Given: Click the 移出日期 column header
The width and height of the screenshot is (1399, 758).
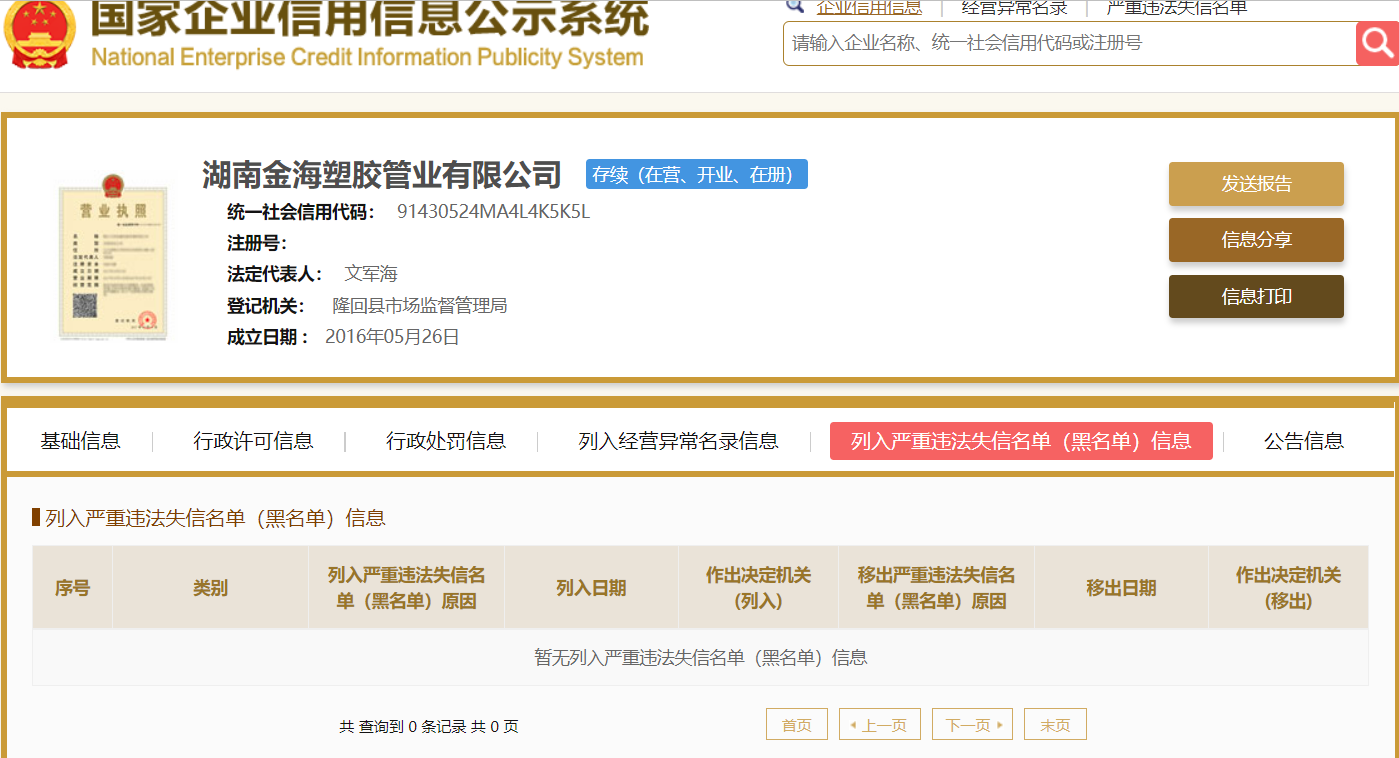Looking at the screenshot, I should point(1121,588).
